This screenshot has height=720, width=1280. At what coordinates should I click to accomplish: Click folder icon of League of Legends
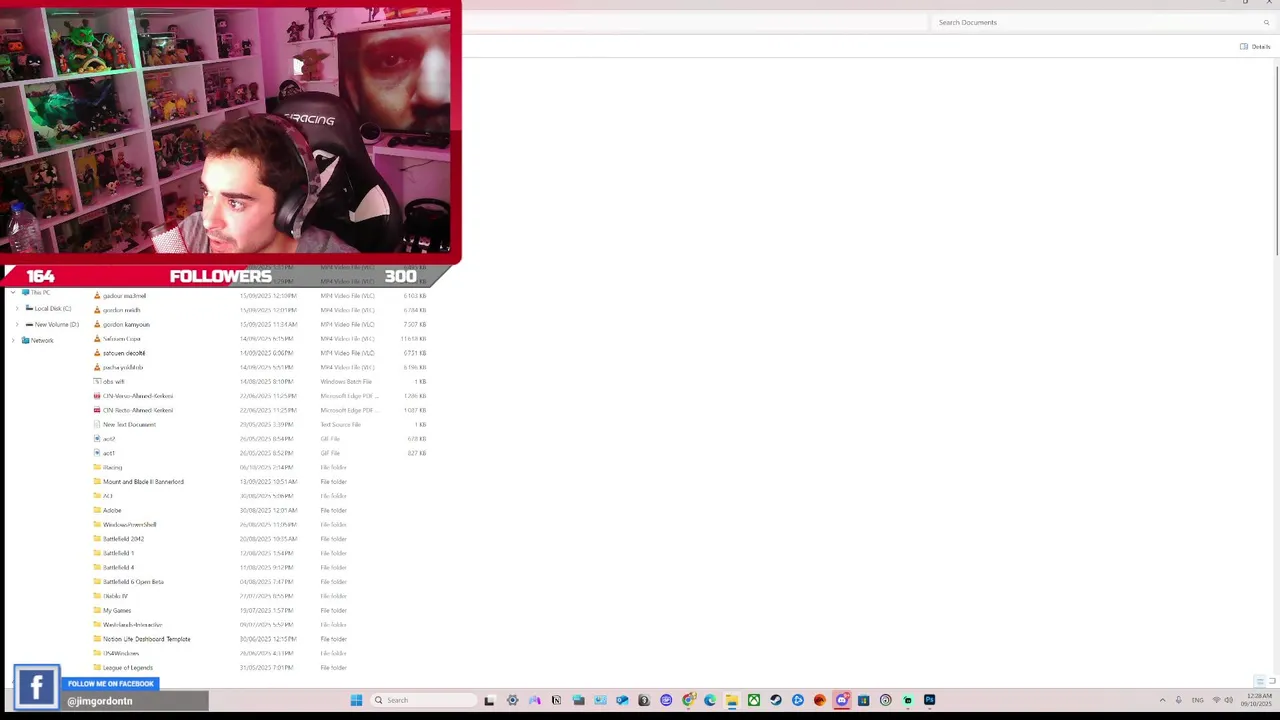click(x=97, y=667)
